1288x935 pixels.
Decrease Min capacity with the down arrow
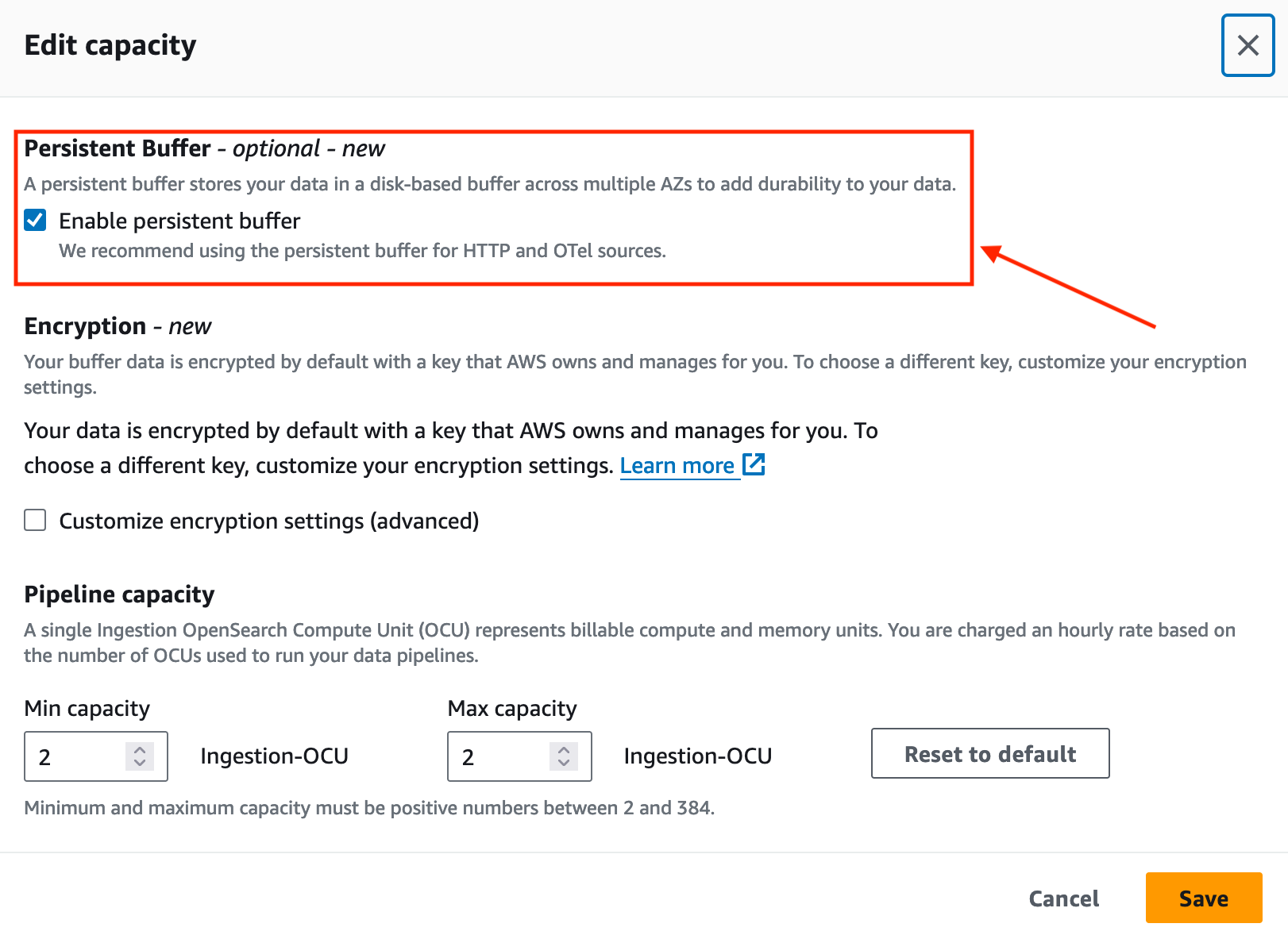pyautogui.click(x=140, y=763)
